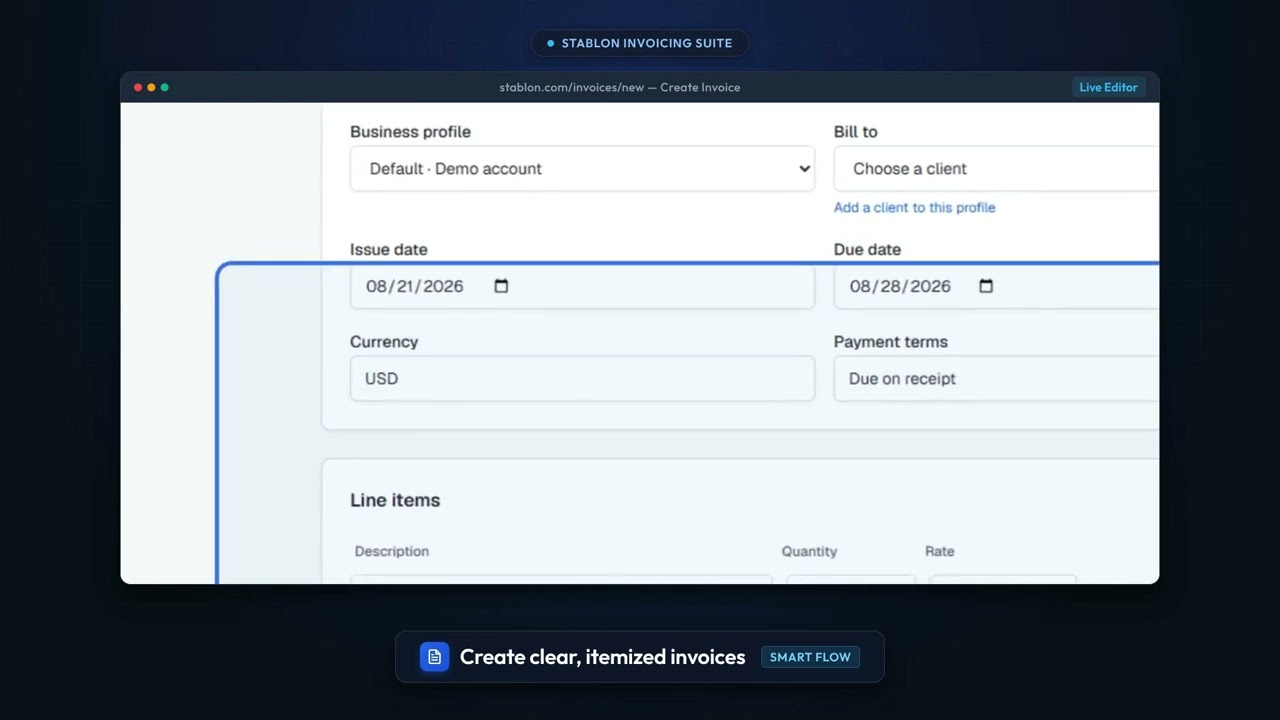Click the SMART FLOW badge
Screen dimensions: 1280x720
810,657
